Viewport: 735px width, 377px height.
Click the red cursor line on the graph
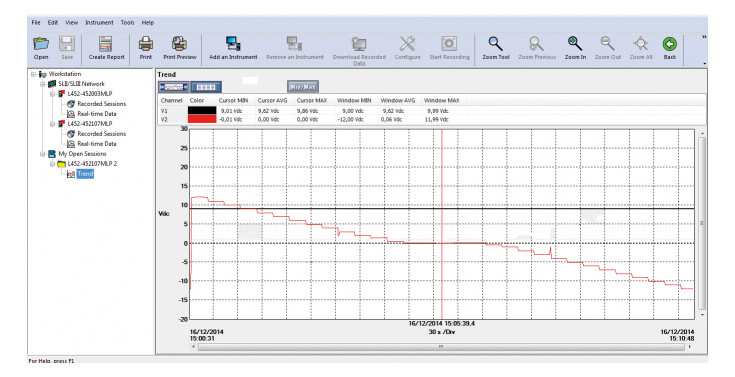[x=442, y=224]
